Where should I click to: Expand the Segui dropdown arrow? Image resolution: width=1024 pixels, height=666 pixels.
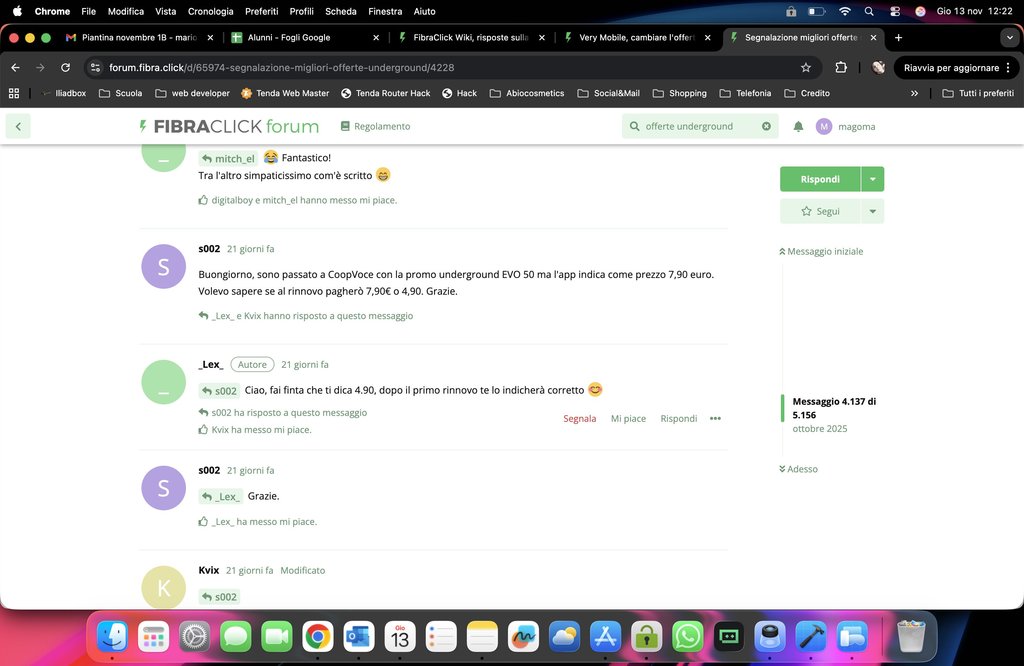[872, 211]
